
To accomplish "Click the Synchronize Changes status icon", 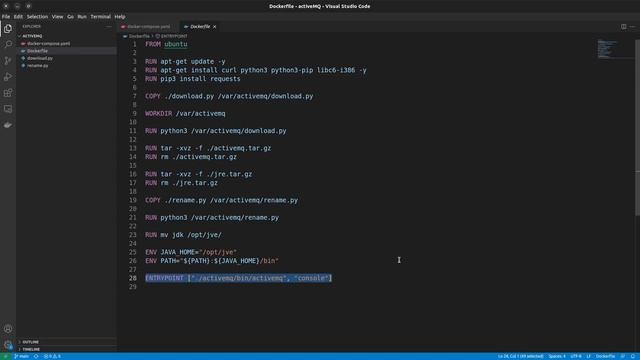I will (x=36, y=356).
